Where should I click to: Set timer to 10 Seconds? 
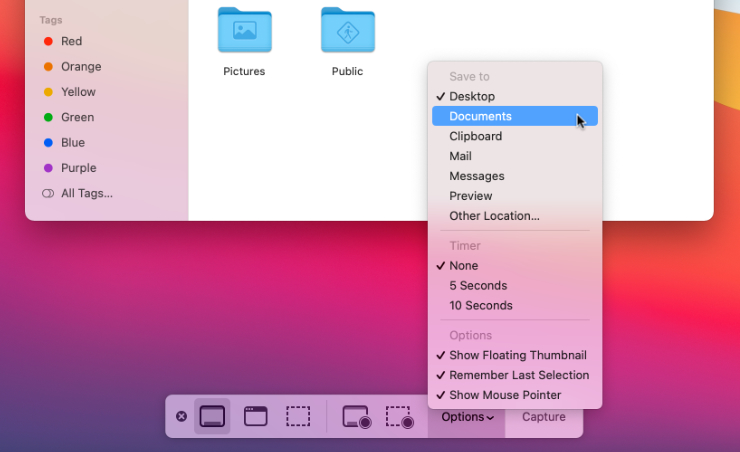coord(515,305)
